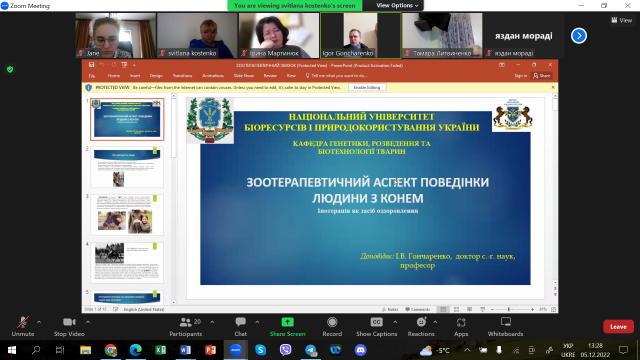Screen dimensions: 640x360
Task: Open Viber from the taskbar
Action: coord(285,350)
